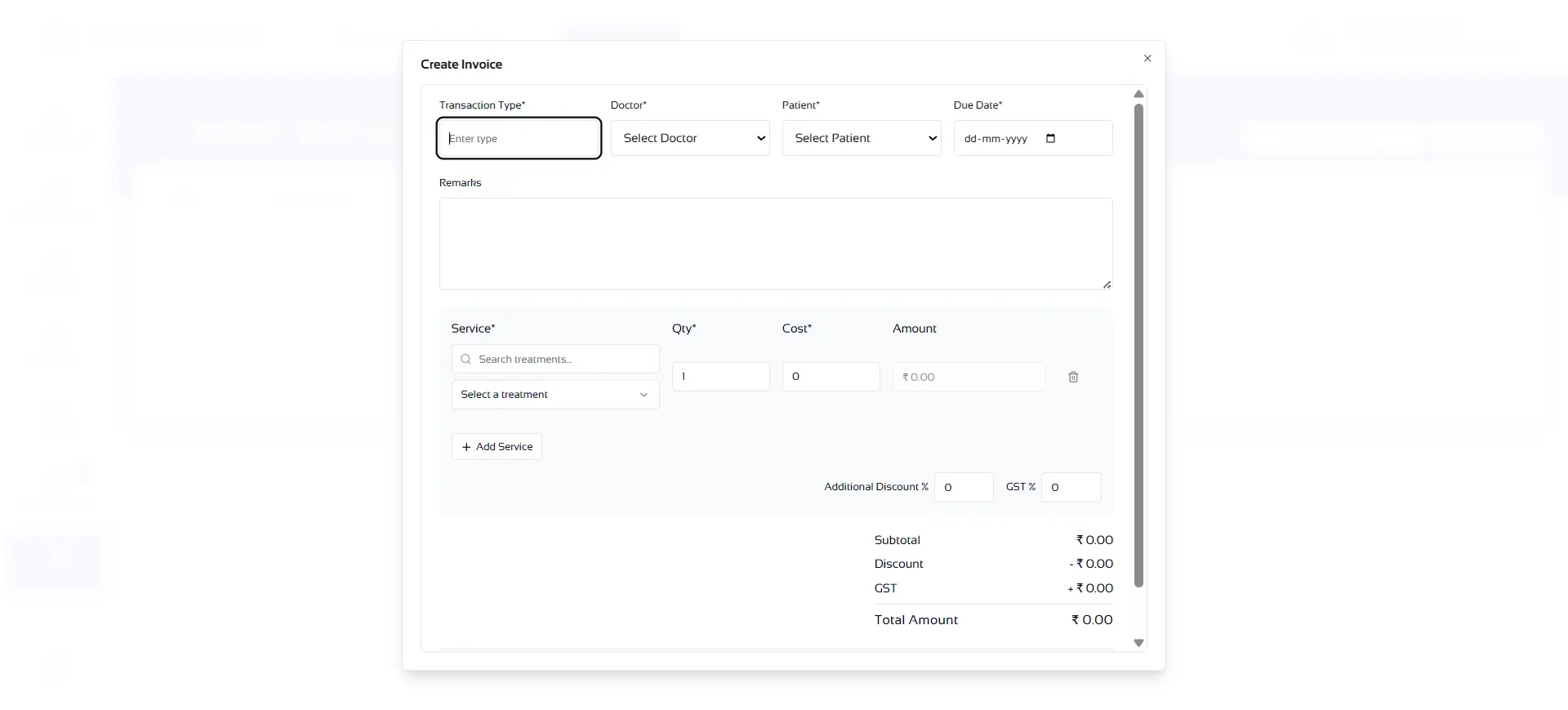Expand the Select Patient dropdown
The width and height of the screenshot is (1568, 710).
tap(862, 138)
